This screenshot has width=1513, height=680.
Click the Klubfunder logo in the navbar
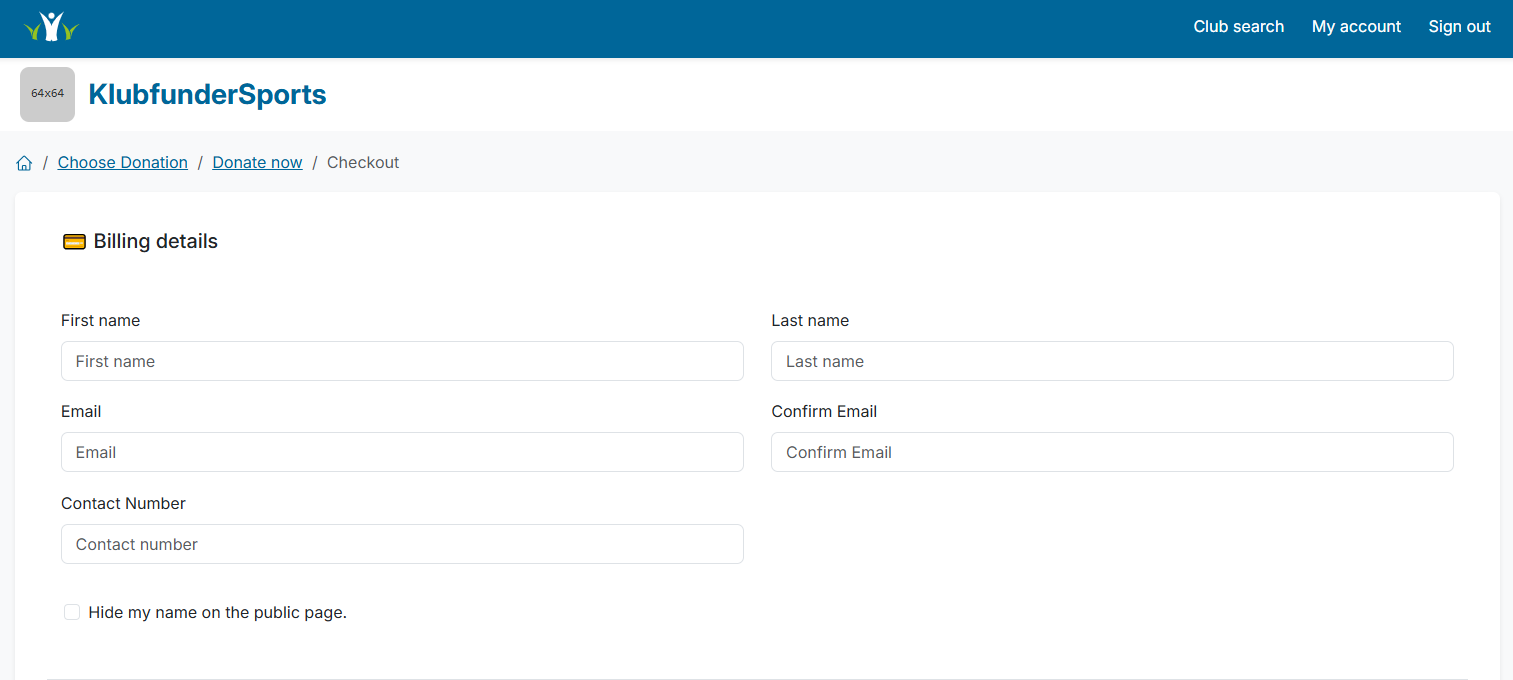[50, 27]
